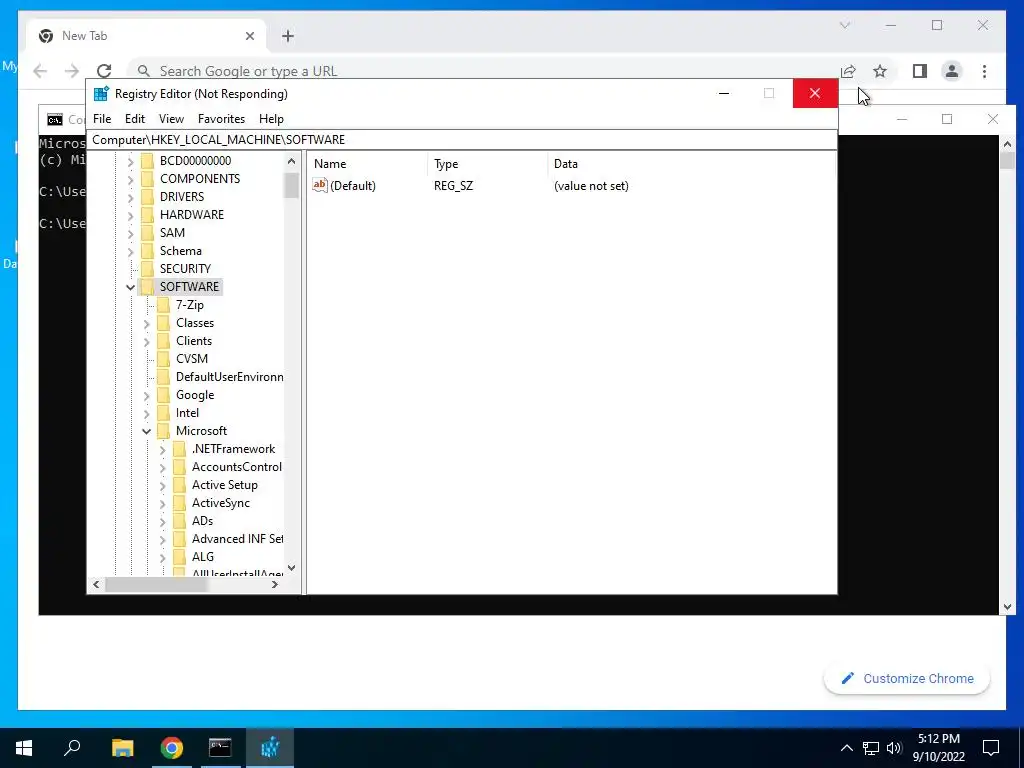The width and height of the screenshot is (1024, 768).
Task: Open a new Chrome tab
Action: click(288, 36)
